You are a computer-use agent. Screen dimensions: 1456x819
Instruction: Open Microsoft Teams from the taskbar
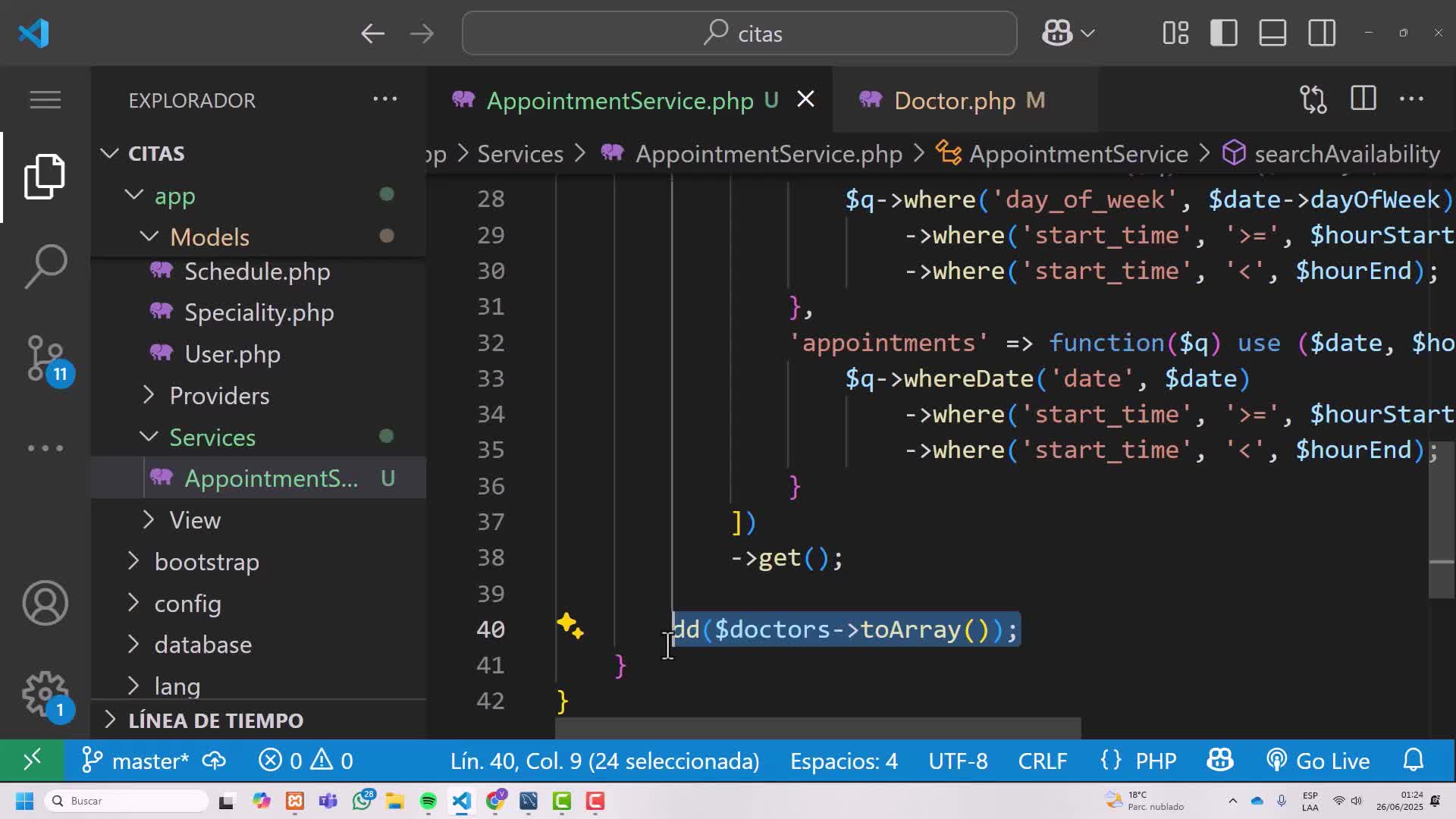coord(328,801)
